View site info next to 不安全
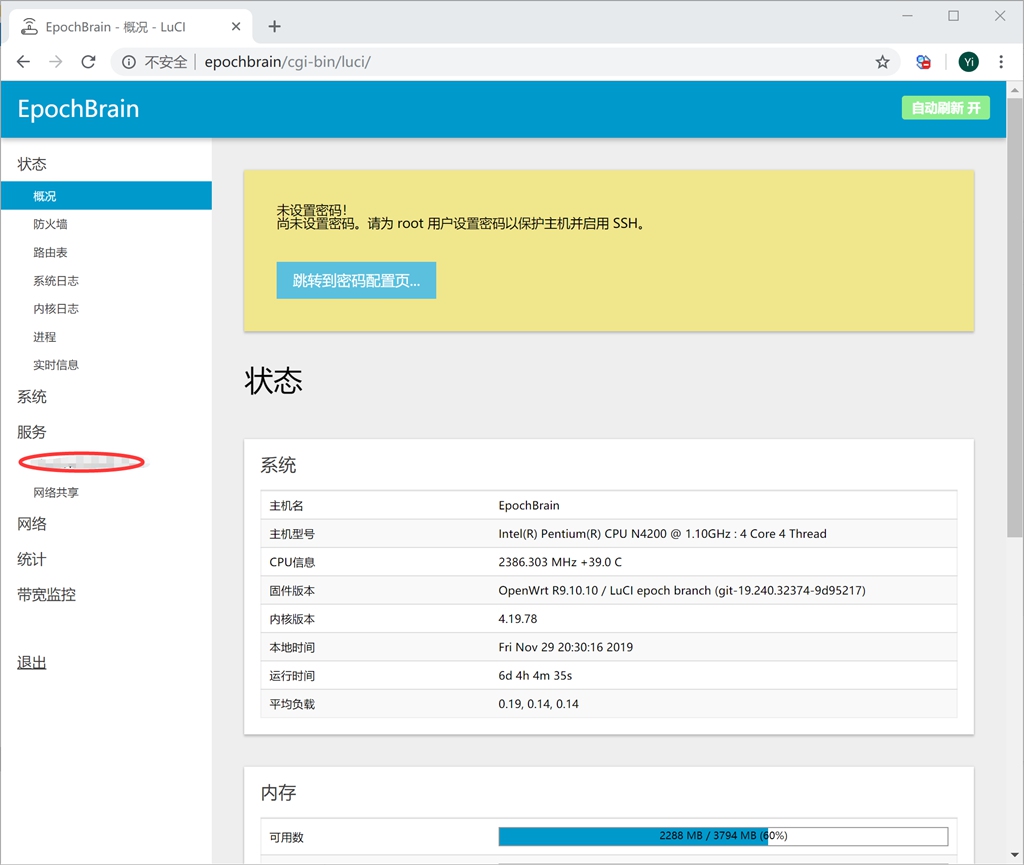 pyautogui.click(x=129, y=62)
